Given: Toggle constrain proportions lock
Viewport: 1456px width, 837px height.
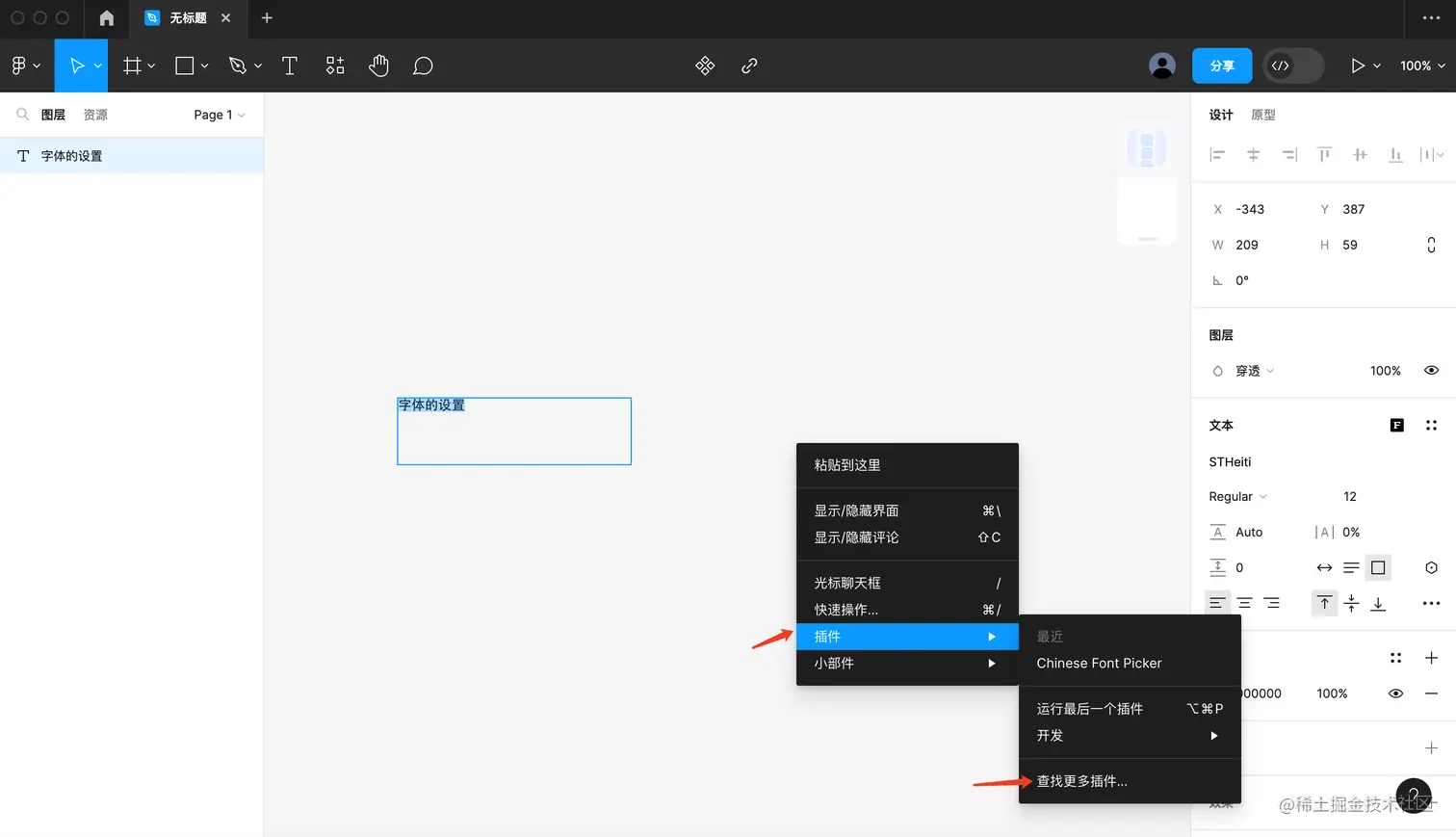Looking at the screenshot, I should pyautogui.click(x=1431, y=245).
